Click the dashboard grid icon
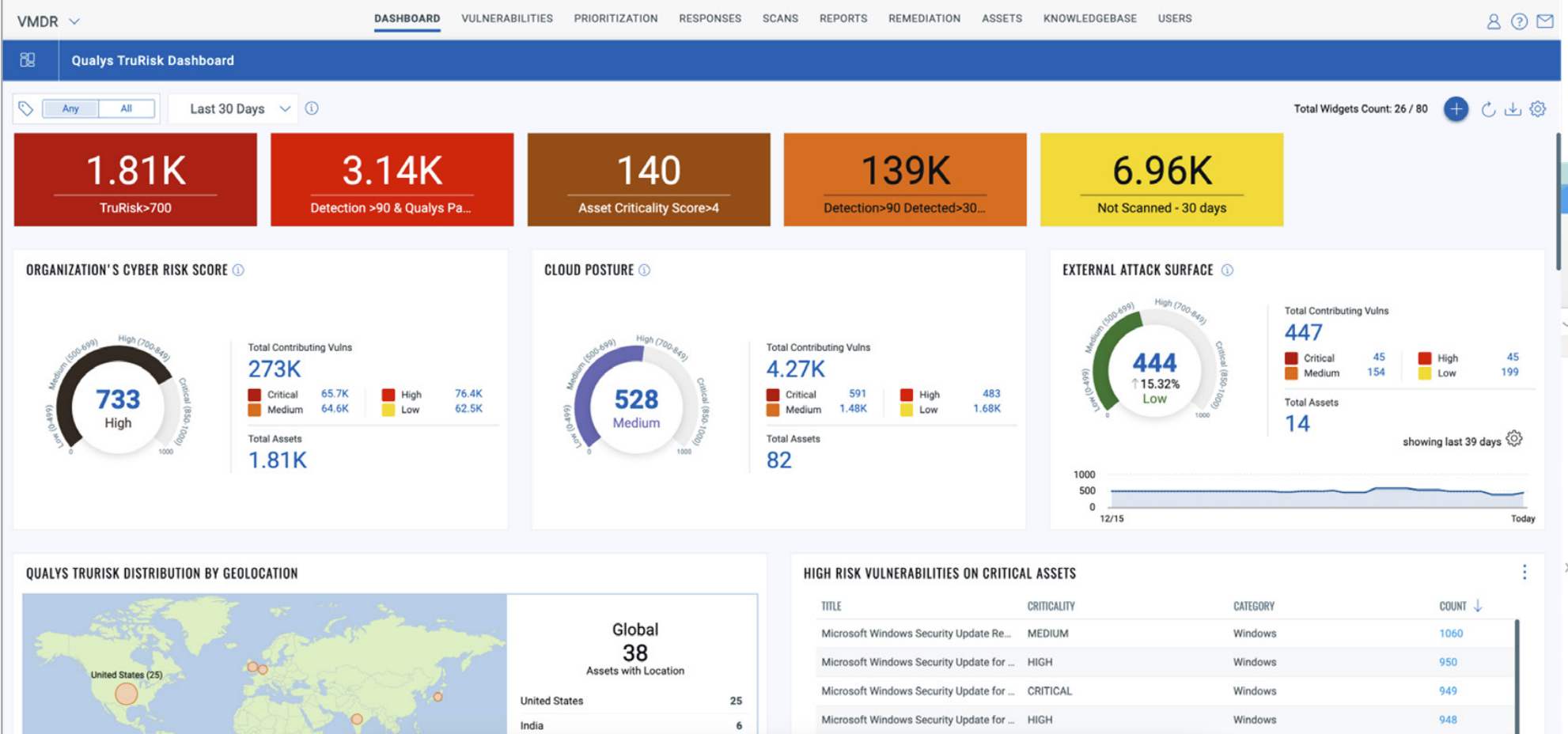 28,60
